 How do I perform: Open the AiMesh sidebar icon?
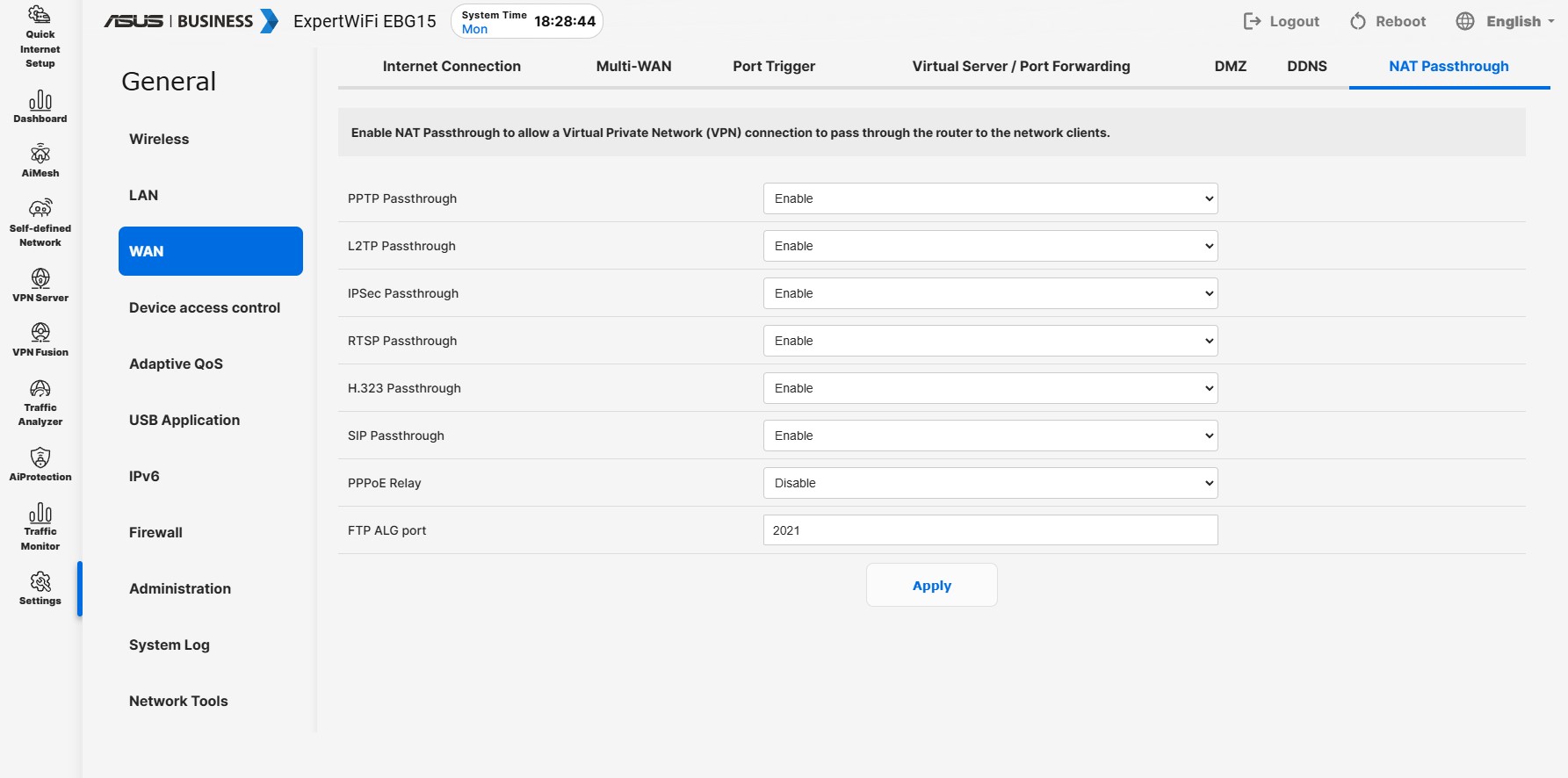click(x=40, y=155)
